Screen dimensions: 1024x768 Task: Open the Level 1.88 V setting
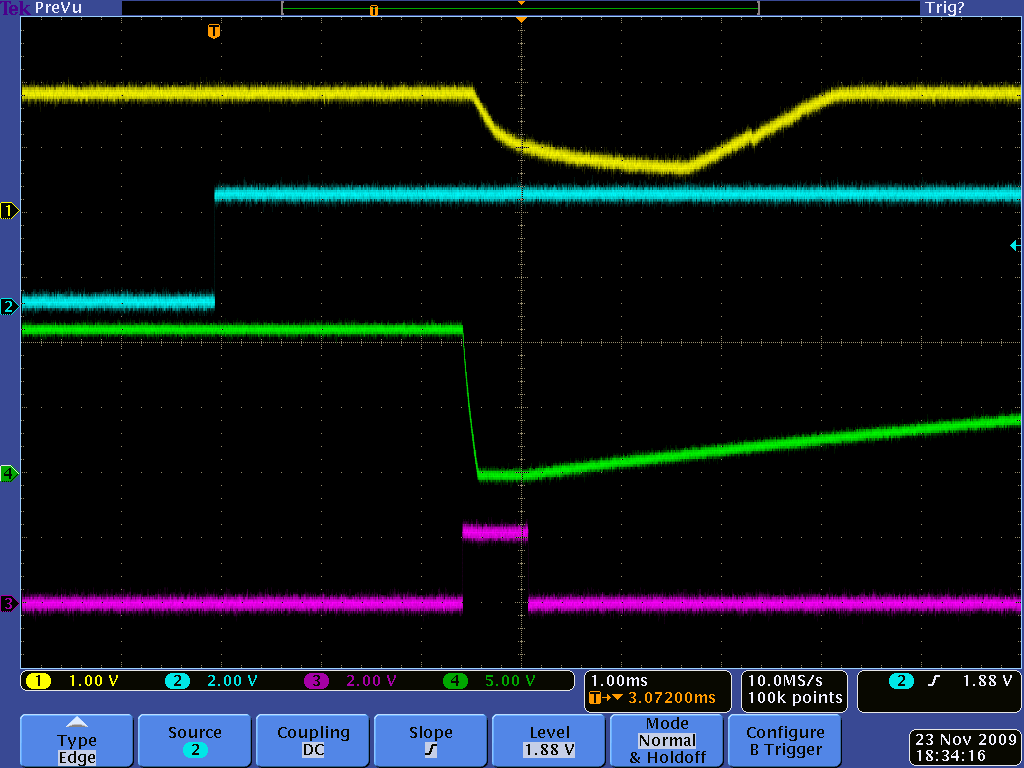click(x=549, y=741)
